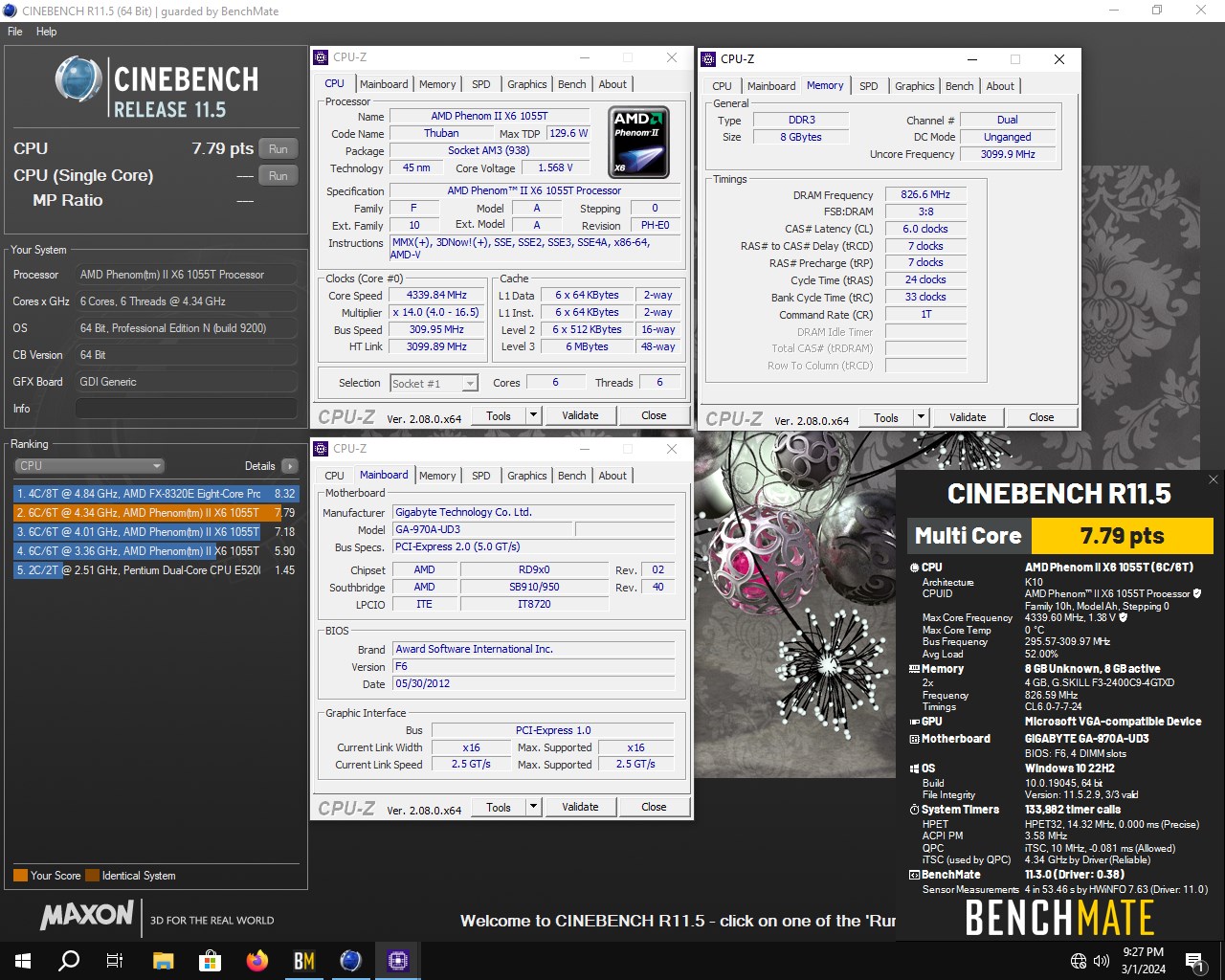Screen dimensions: 1225x980
Task: Click the Cinebench sphere logo
Action: (x=78, y=78)
